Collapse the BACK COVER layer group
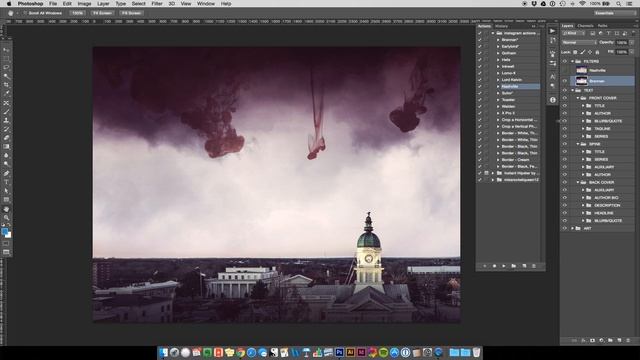Screen dimensions: 640x360 pos(578,182)
